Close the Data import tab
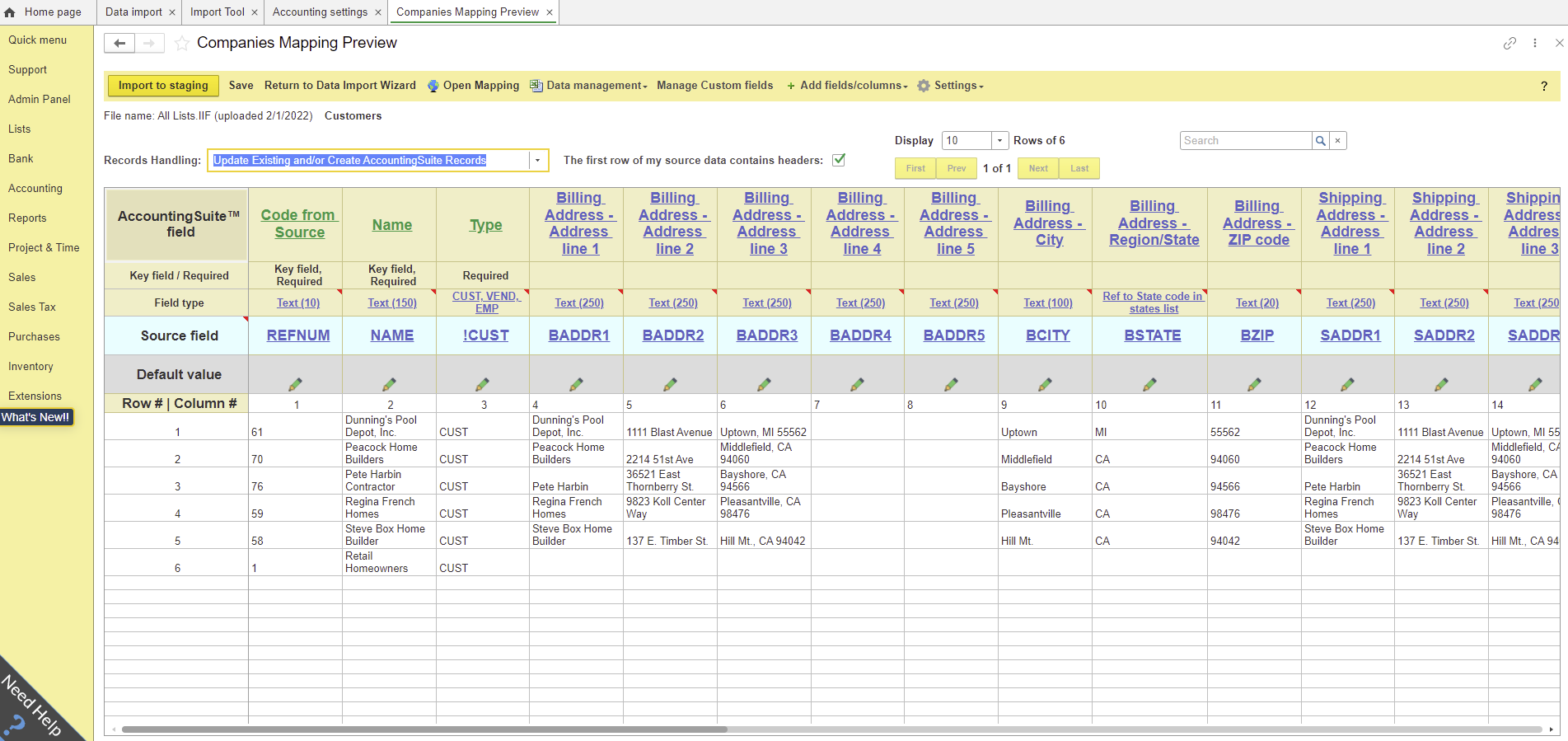 click(x=172, y=12)
